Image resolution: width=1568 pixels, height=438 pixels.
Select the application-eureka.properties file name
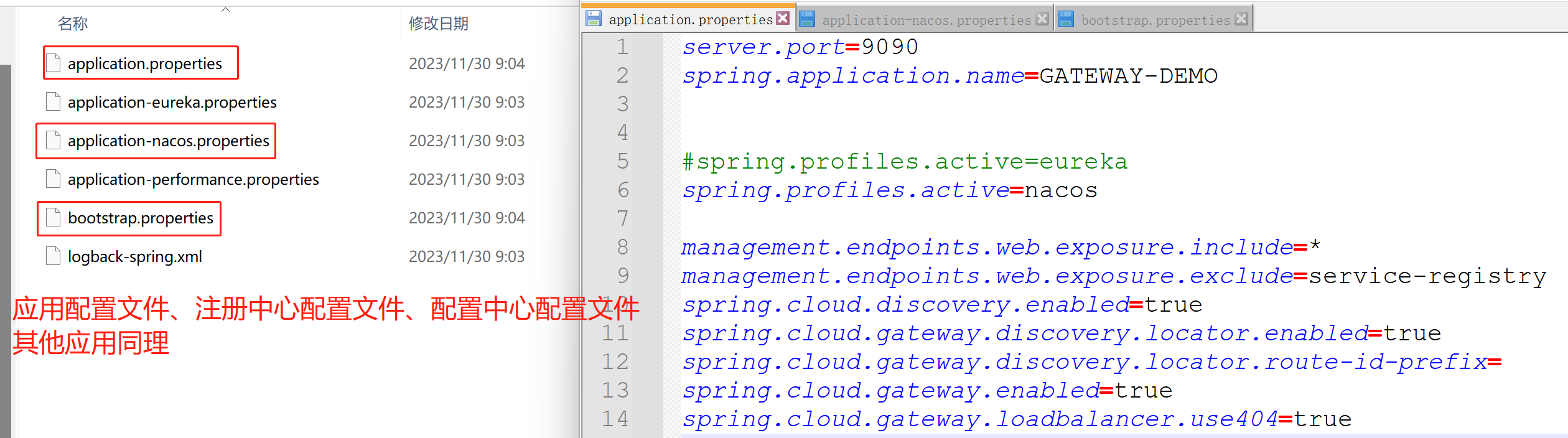(x=172, y=102)
